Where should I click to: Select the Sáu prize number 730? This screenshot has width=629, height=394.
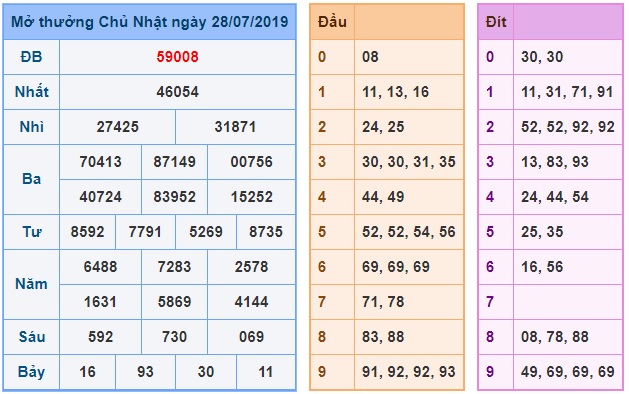point(174,337)
